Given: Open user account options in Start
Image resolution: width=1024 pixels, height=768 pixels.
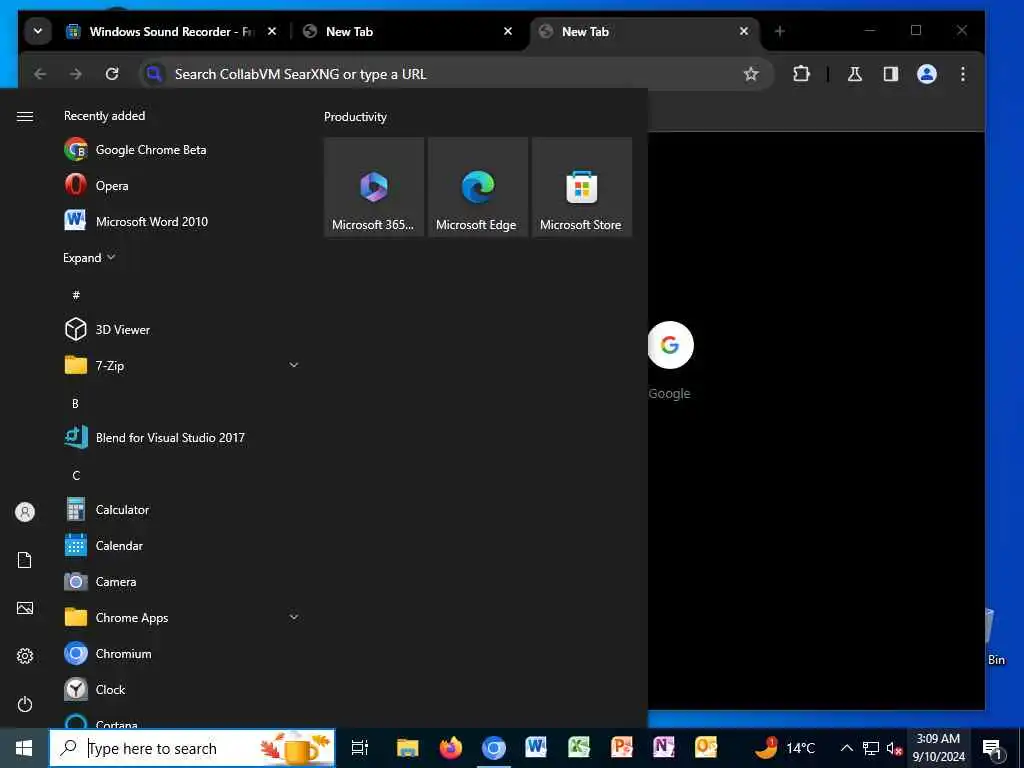Looking at the screenshot, I should 25,512.
